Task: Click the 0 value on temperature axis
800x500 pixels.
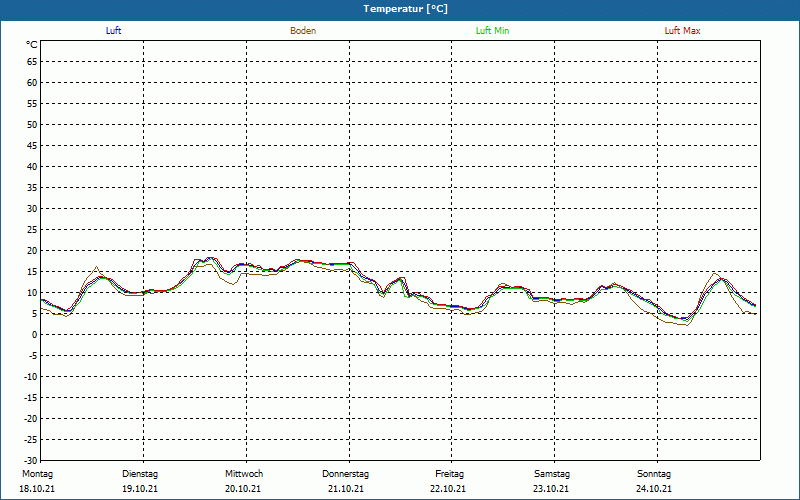Action: [x=35, y=335]
